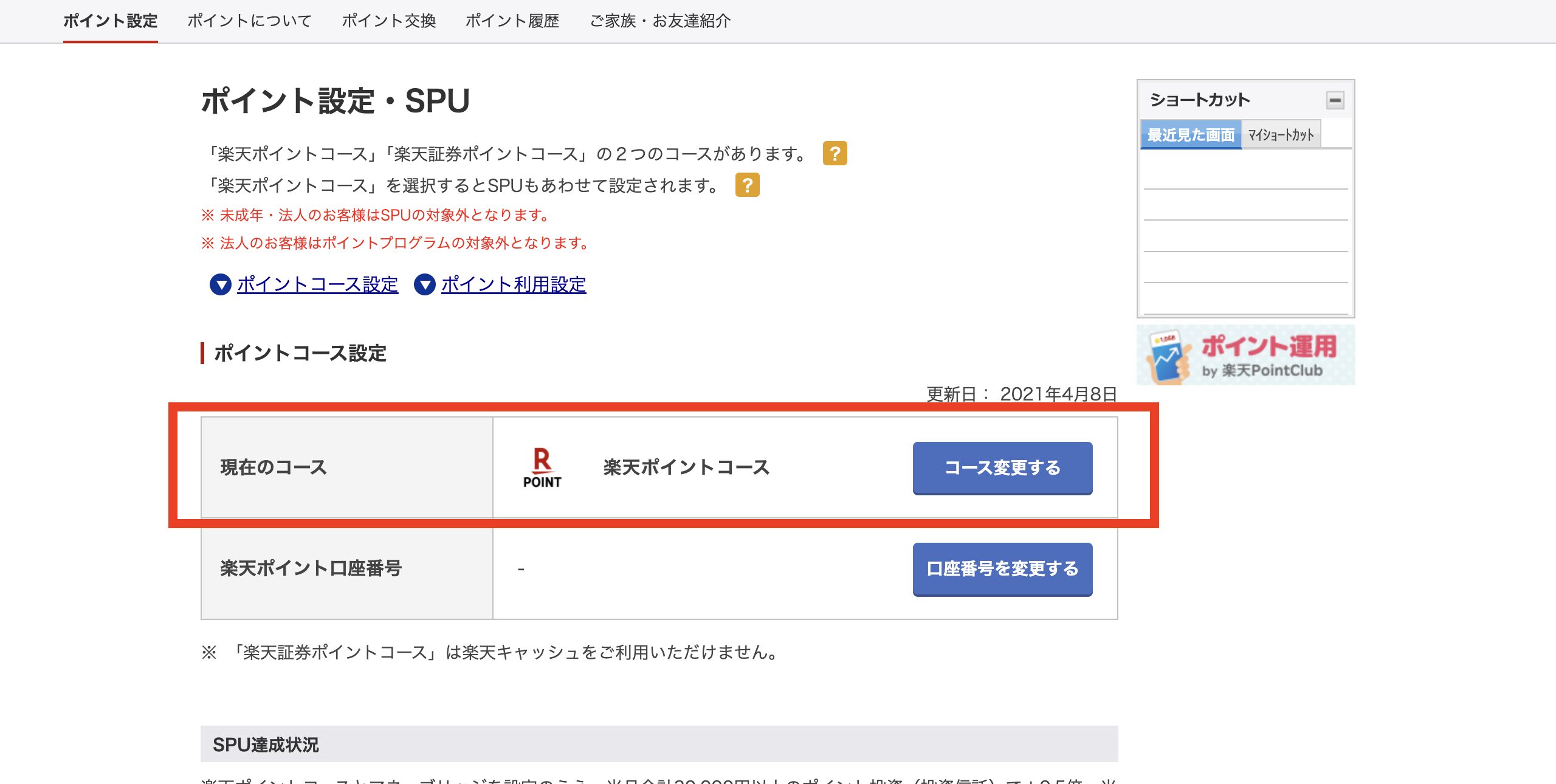Image resolution: width=1556 pixels, height=784 pixels.
Task: Select 最近見た画面 shortcut tab
Action: (x=1191, y=134)
